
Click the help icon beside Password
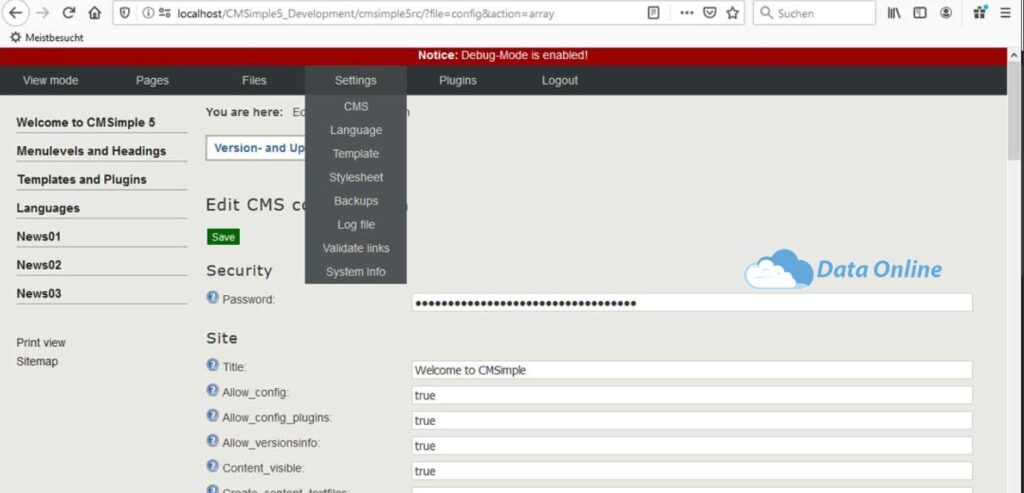point(212,297)
